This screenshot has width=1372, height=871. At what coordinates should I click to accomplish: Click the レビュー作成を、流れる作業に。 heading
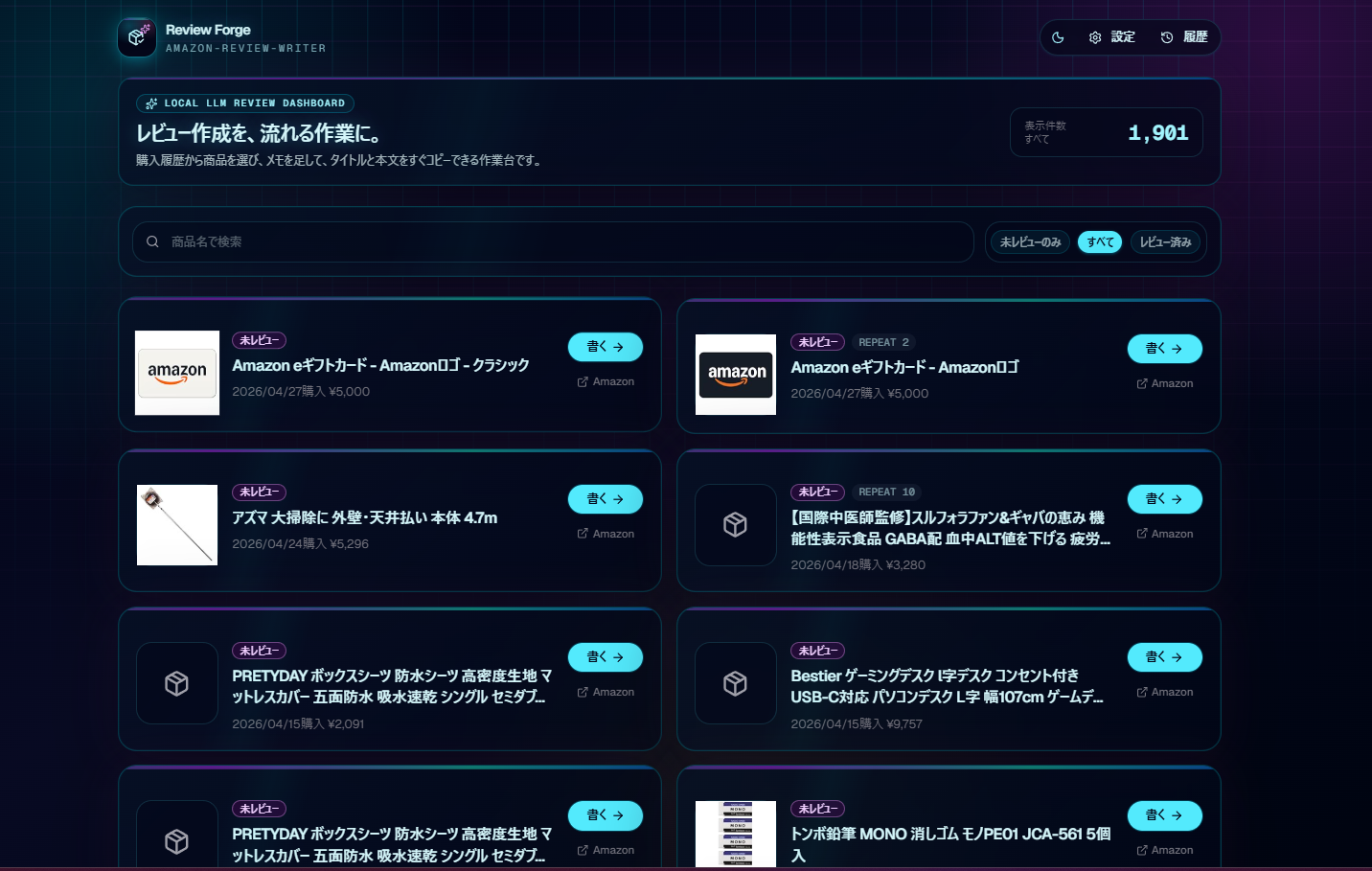coord(260,133)
